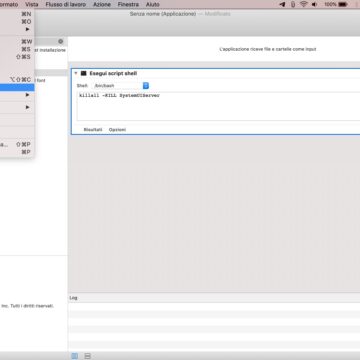
Task: Open the Wi-Fi status icon
Action: click(x=303, y=4)
